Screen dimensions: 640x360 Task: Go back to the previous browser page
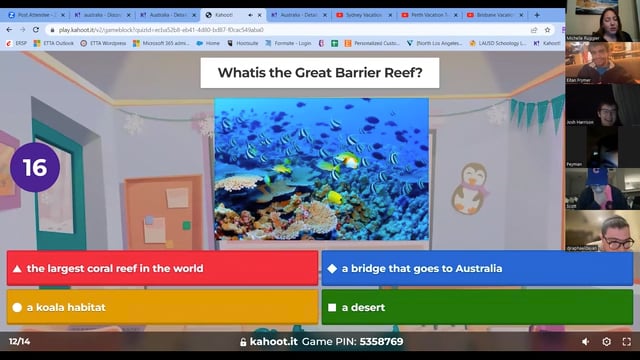coord(9,30)
